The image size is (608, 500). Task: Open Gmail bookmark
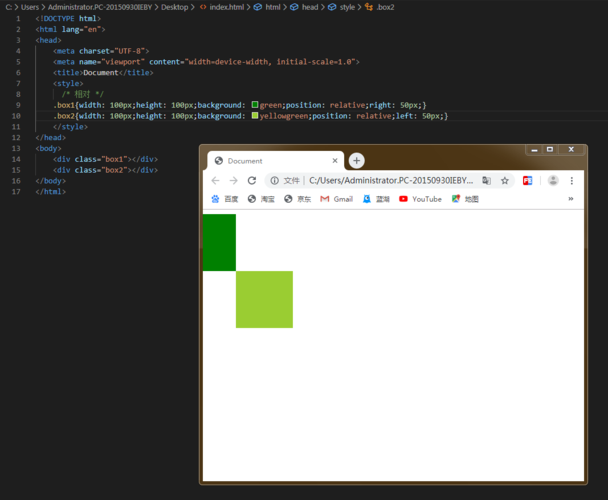point(337,199)
